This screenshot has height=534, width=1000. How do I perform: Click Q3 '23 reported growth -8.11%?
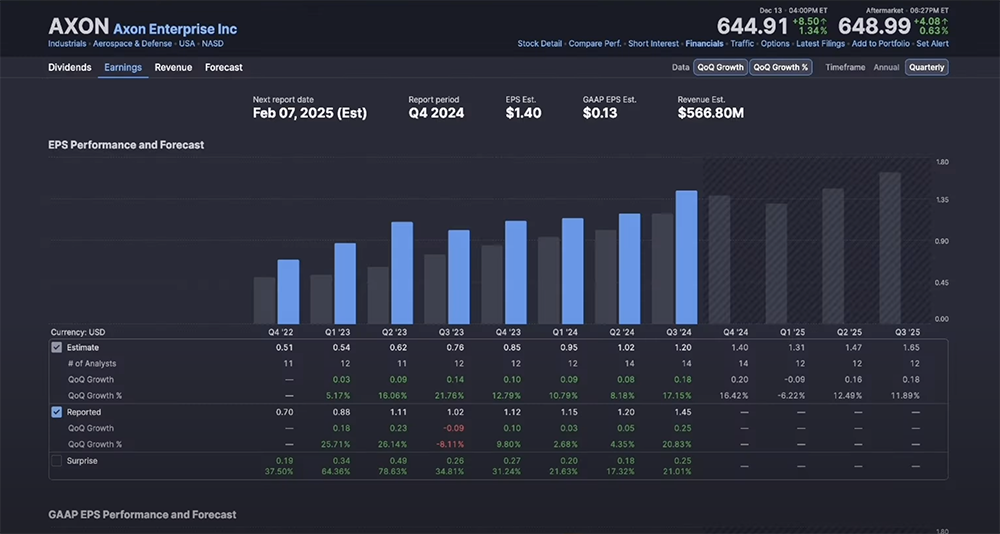451,444
